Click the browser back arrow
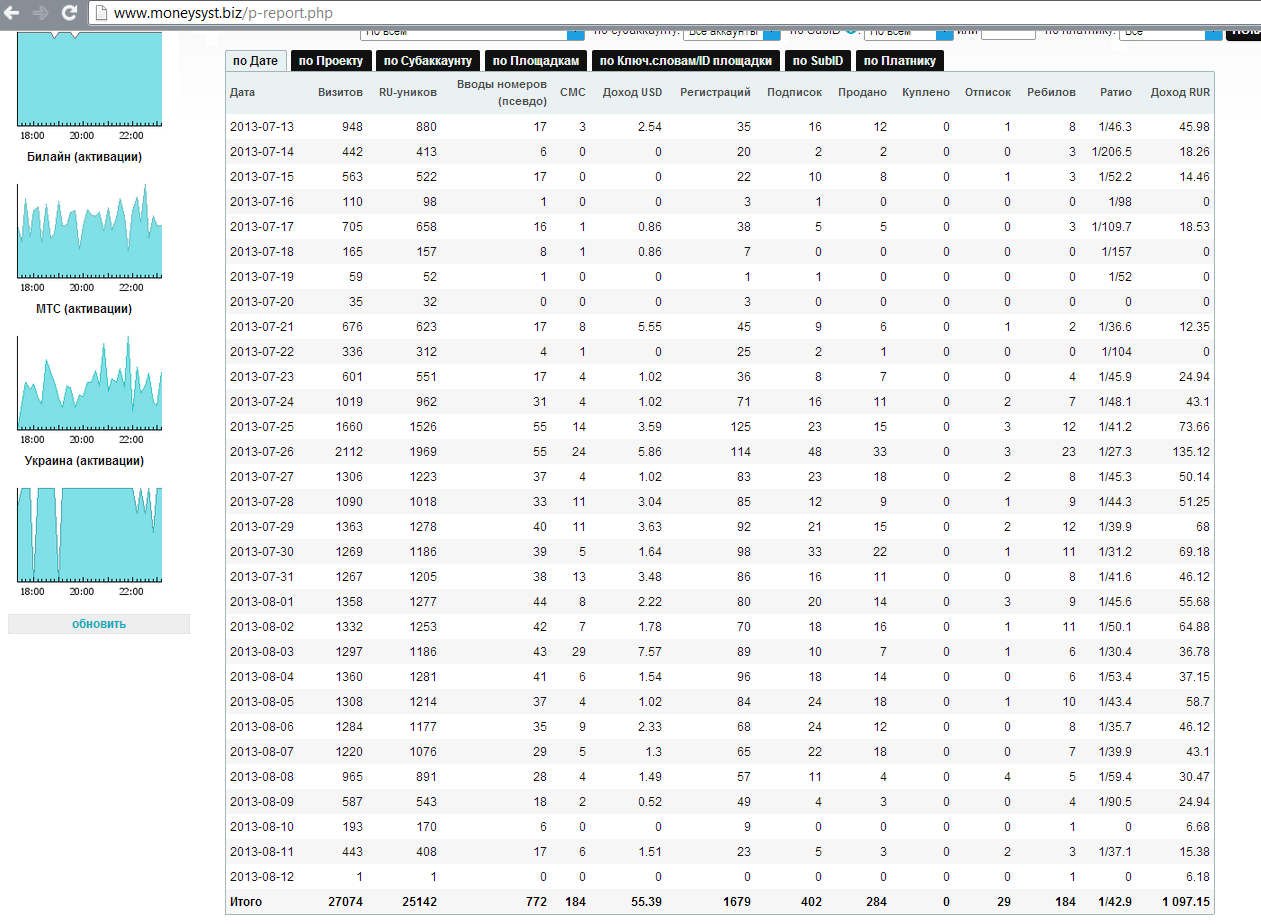The width and height of the screenshot is (1261, 924). pos(14,13)
